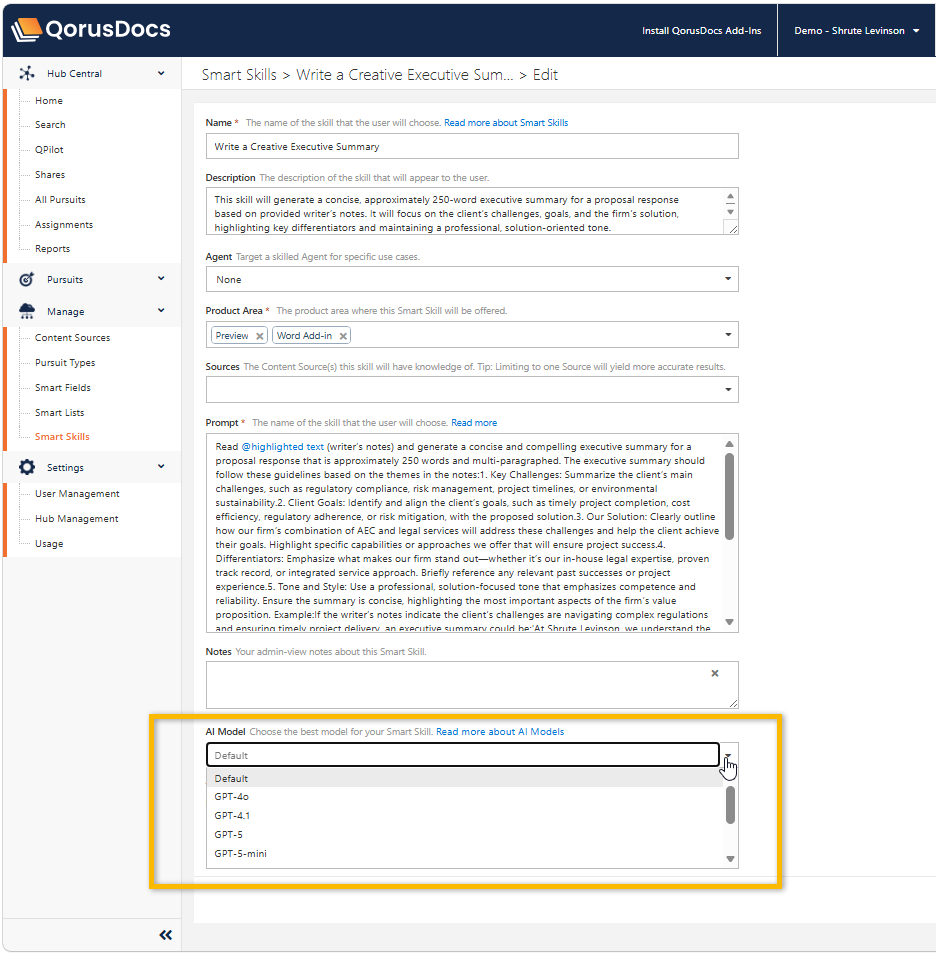Click the Manage cloud icon
Viewport: 936px width, 954px height.
pos(27,311)
